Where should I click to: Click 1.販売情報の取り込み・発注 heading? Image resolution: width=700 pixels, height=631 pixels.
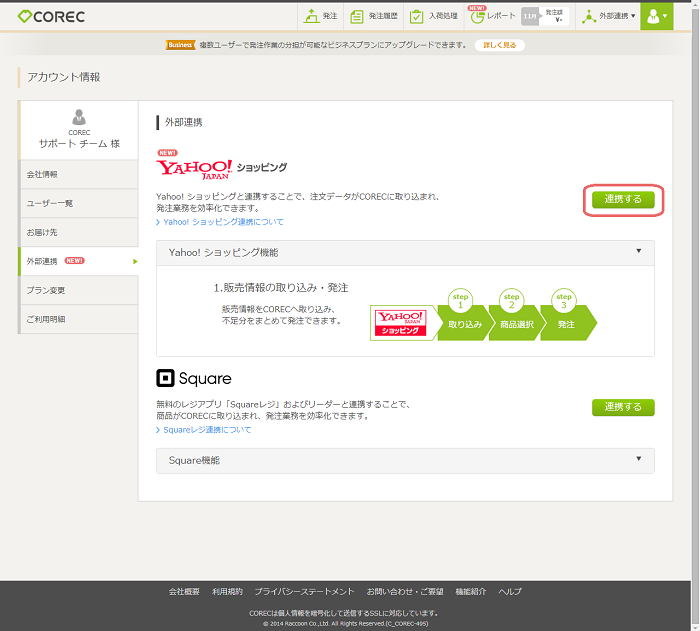[281, 288]
